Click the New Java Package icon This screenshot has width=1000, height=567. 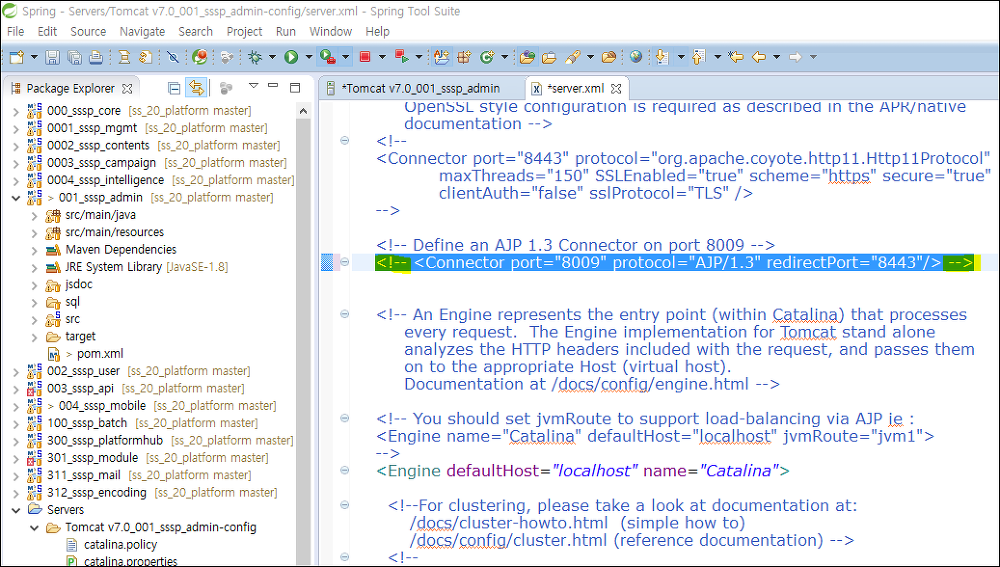click(x=464, y=57)
